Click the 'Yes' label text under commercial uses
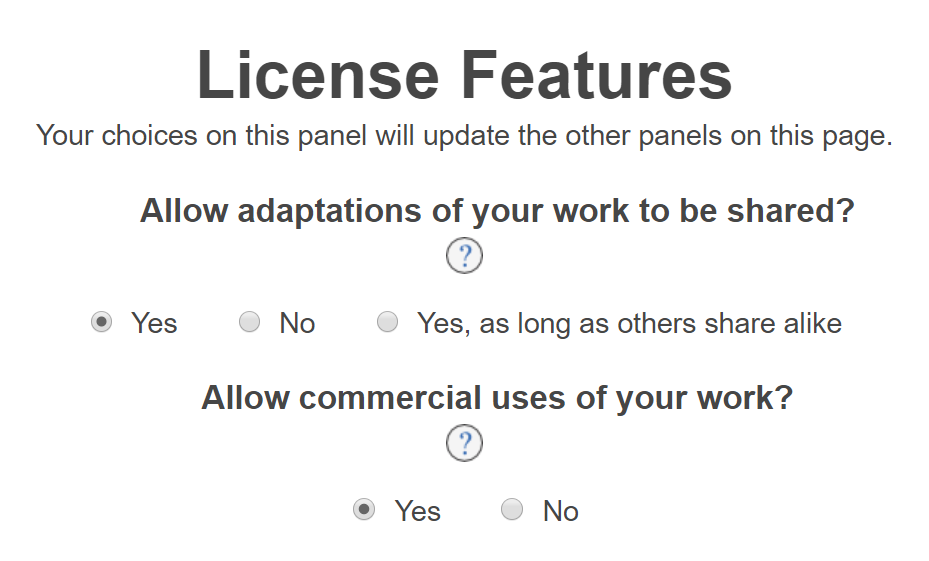Image resolution: width=929 pixels, height=561 pixels. pos(417,511)
